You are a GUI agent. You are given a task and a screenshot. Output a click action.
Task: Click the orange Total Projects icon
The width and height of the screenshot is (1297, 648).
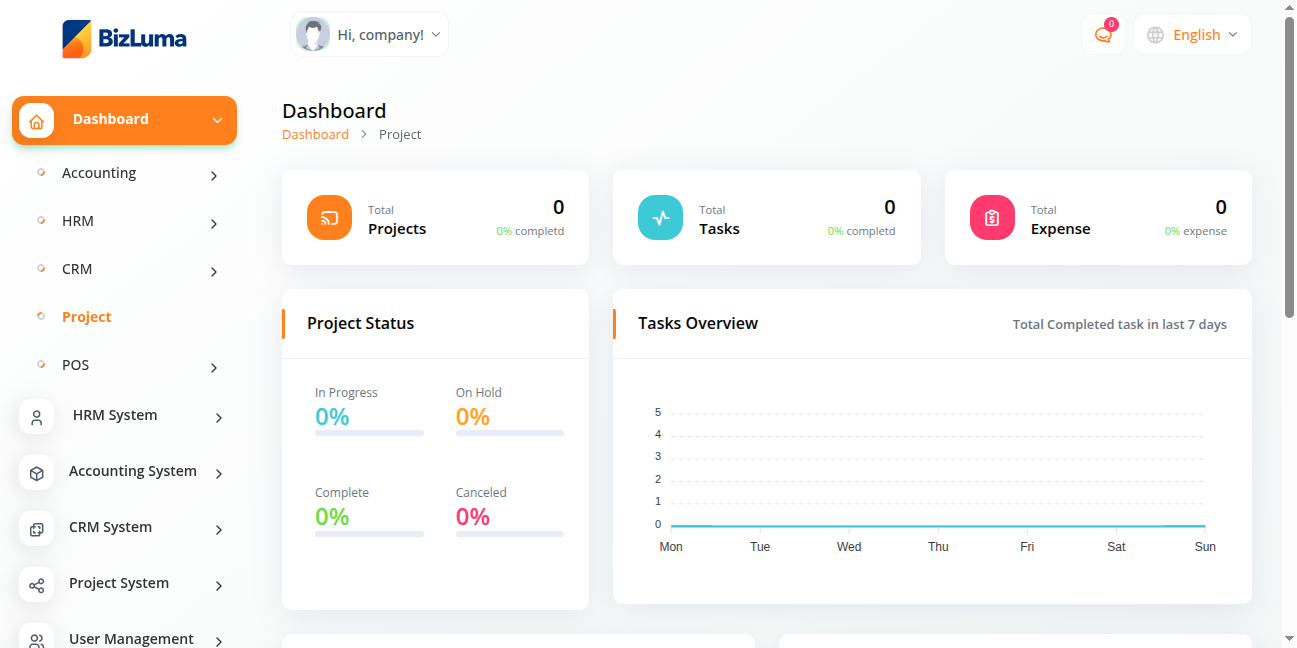[x=329, y=218]
